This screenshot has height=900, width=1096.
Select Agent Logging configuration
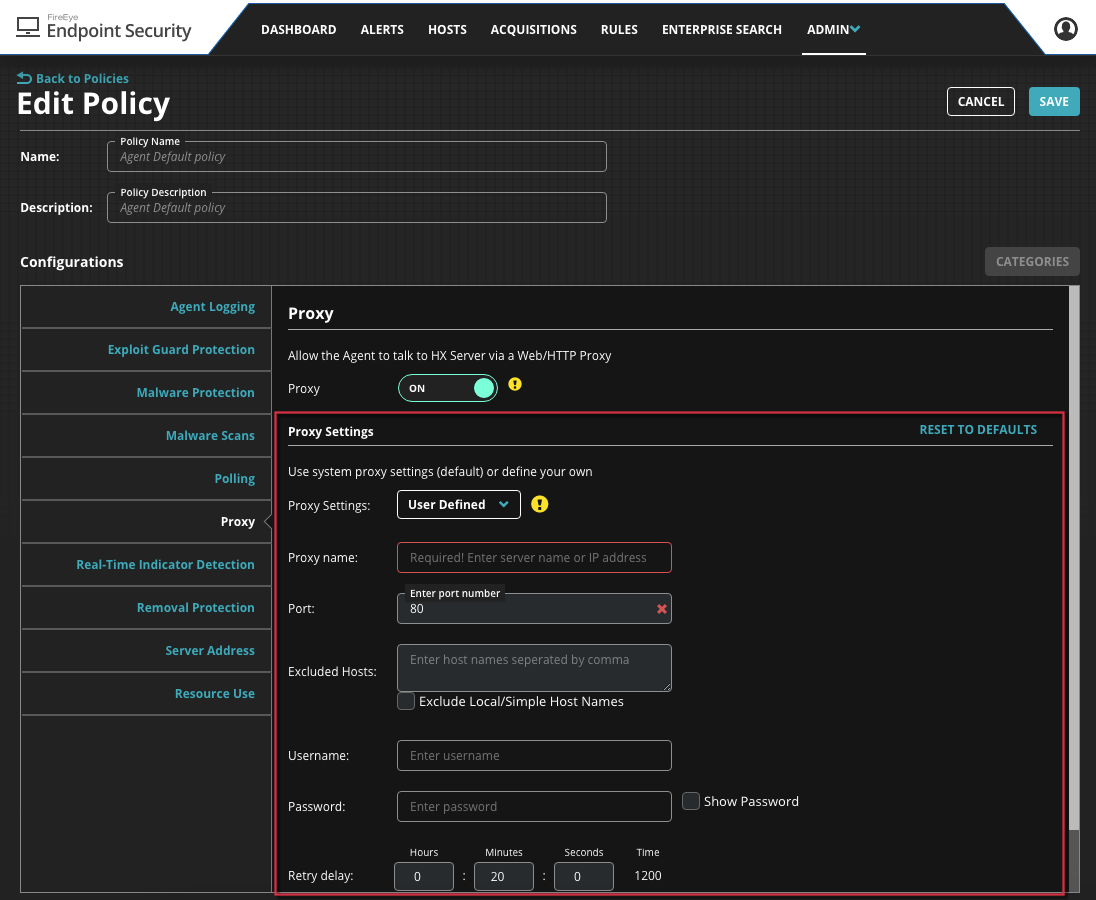click(146, 307)
